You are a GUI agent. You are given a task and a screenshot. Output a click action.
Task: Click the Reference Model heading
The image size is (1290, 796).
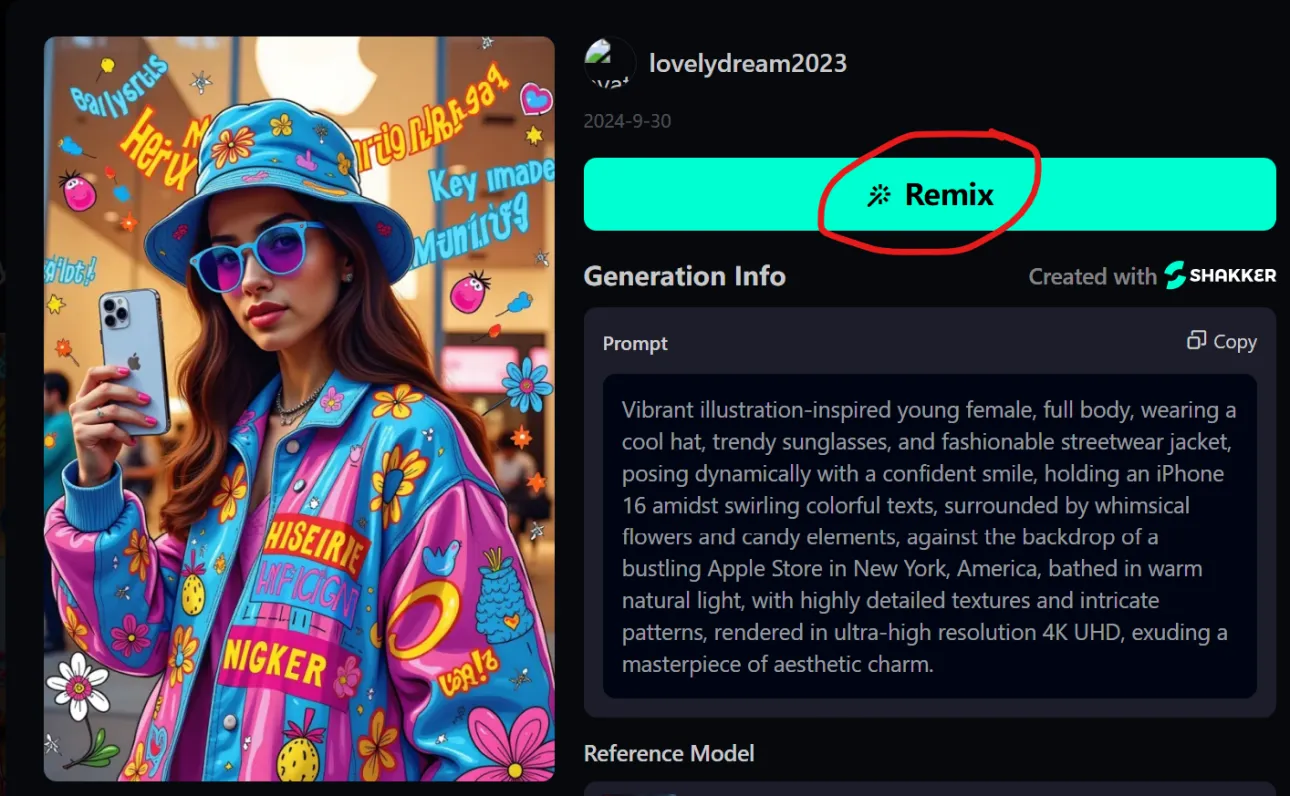point(668,753)
